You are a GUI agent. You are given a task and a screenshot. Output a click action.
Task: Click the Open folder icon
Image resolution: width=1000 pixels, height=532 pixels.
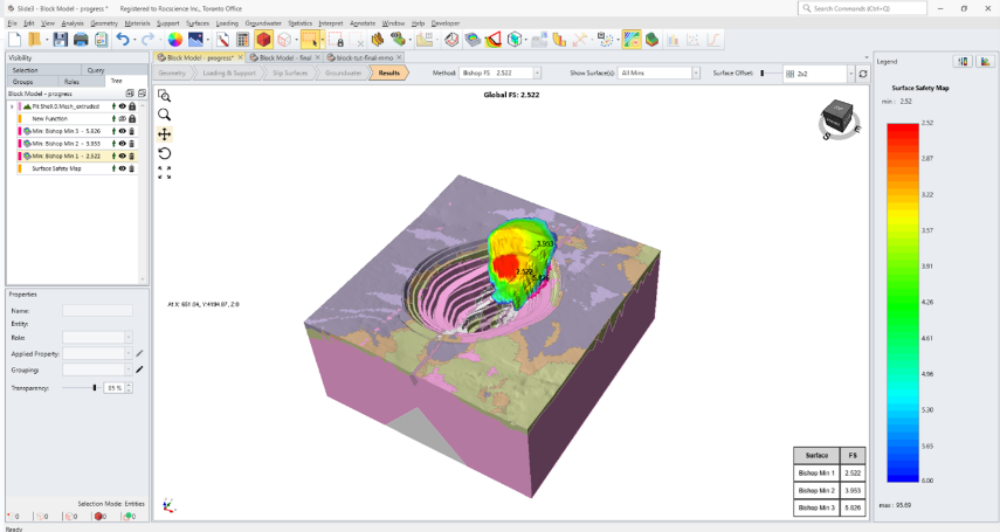[34, 40]
